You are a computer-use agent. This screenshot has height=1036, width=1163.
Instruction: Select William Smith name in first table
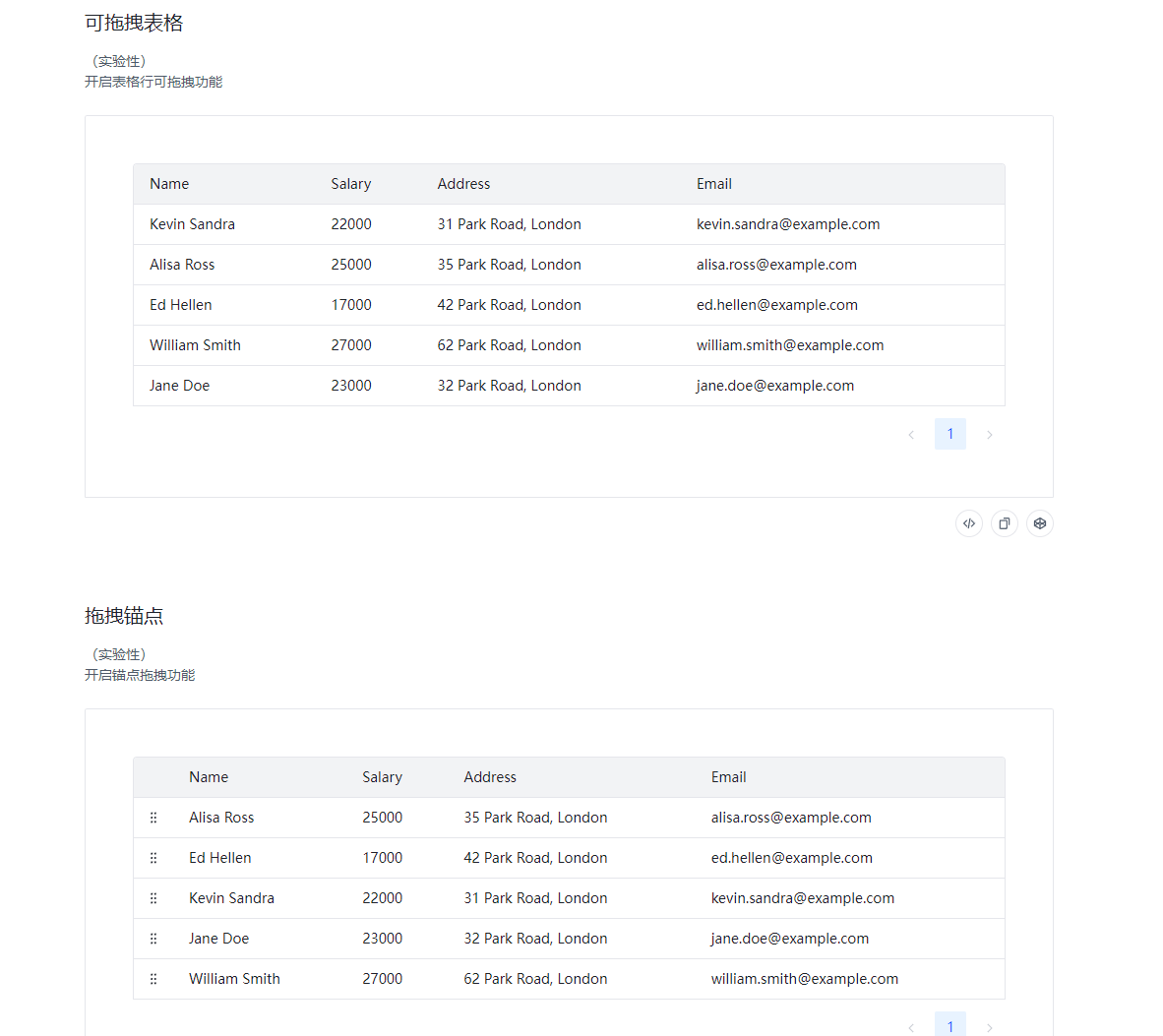pyautogui.click(x=195, y=344)
